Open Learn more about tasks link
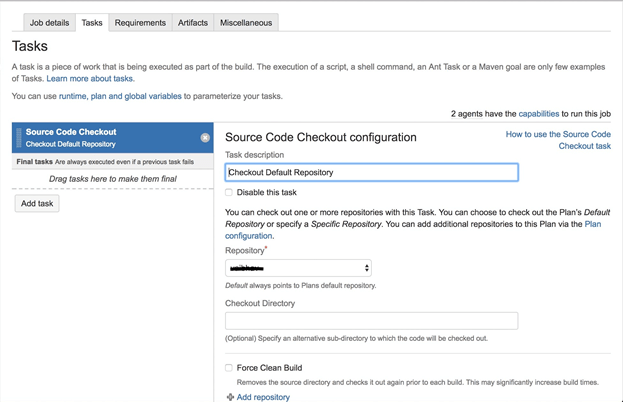 pyautogui.click(x=90, y=78)
